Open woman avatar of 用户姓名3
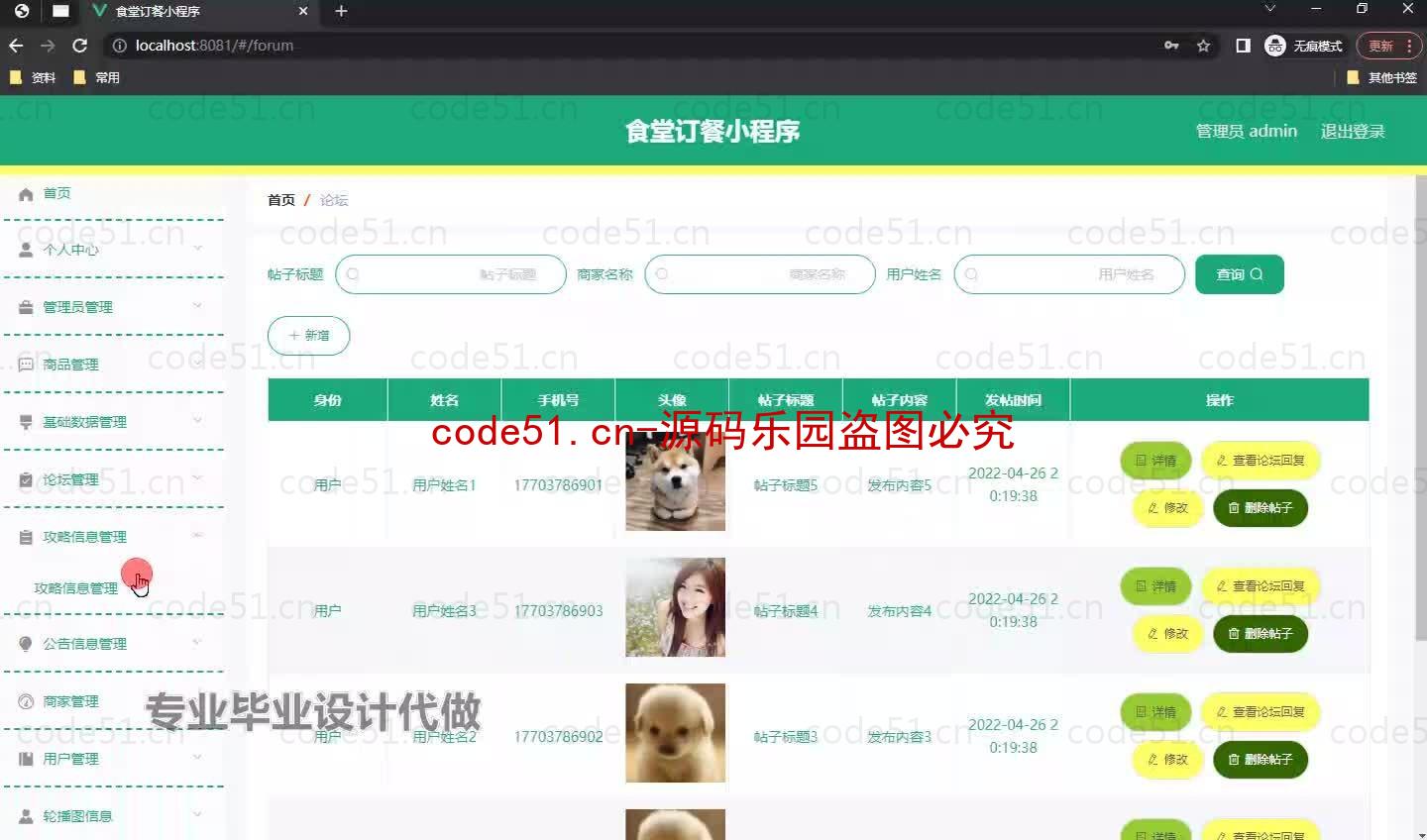This screenshot has height=840, width=1427. 676,607
